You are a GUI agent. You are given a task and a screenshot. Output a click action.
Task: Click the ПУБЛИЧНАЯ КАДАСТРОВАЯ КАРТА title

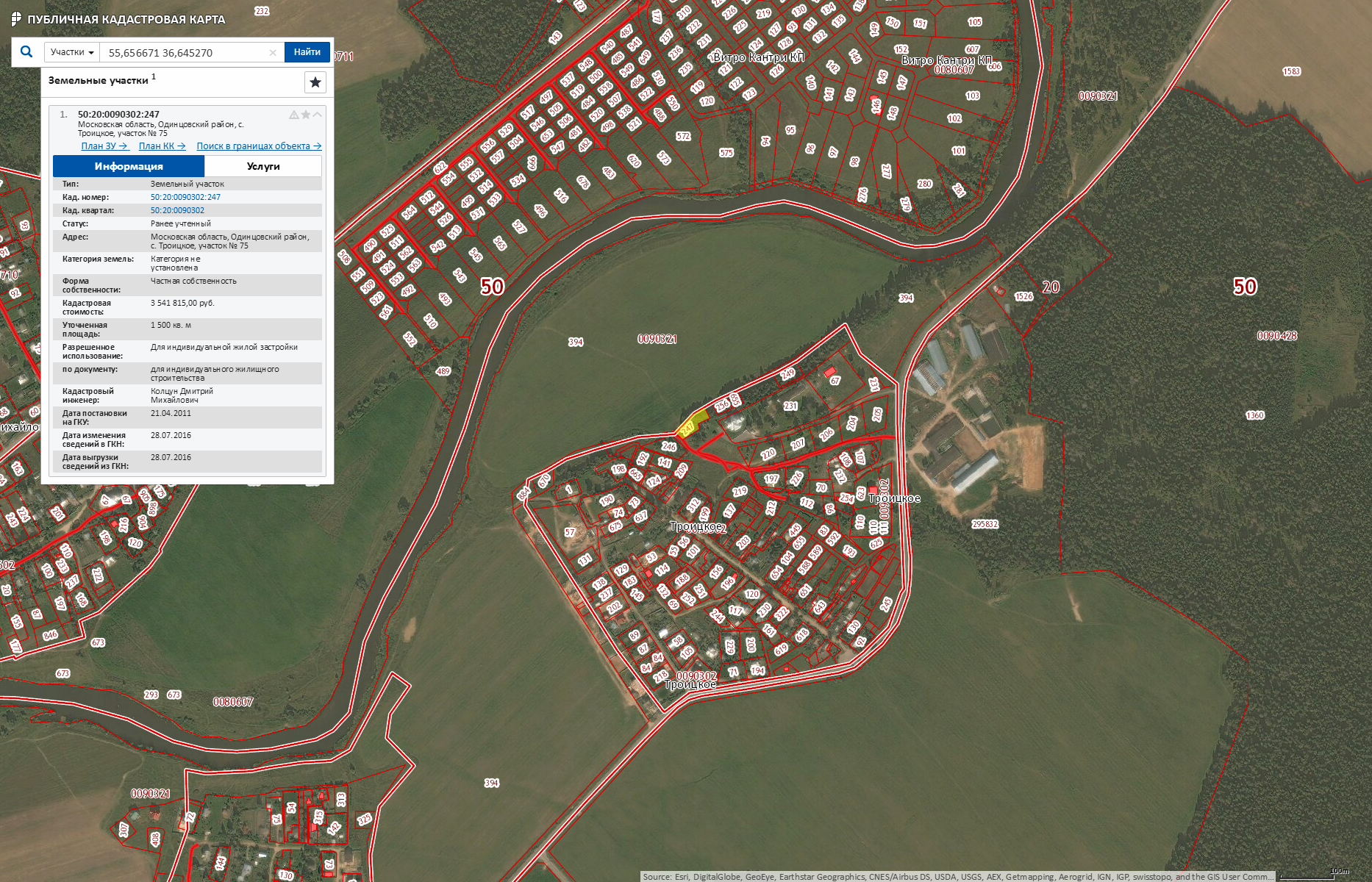[126, 20]
